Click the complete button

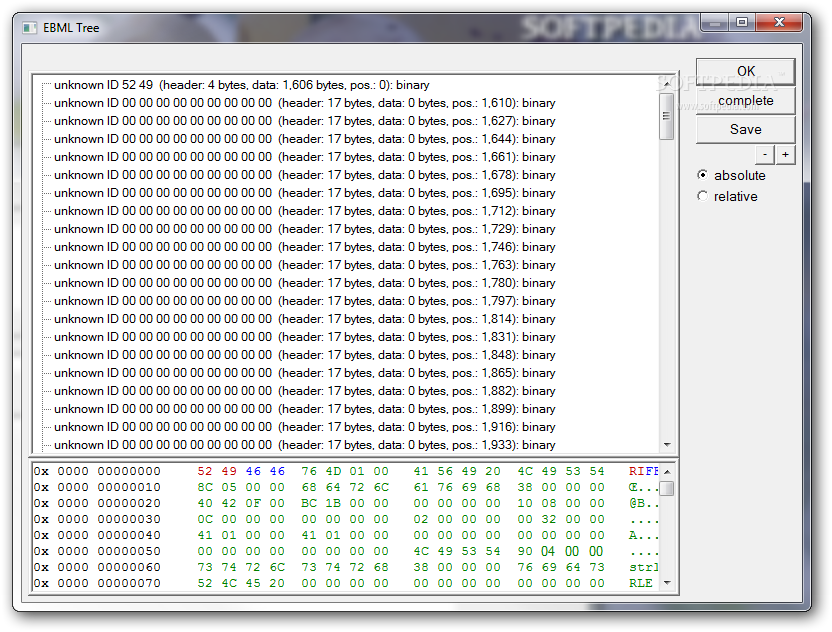pyautogui.click(x=746, y=100)
